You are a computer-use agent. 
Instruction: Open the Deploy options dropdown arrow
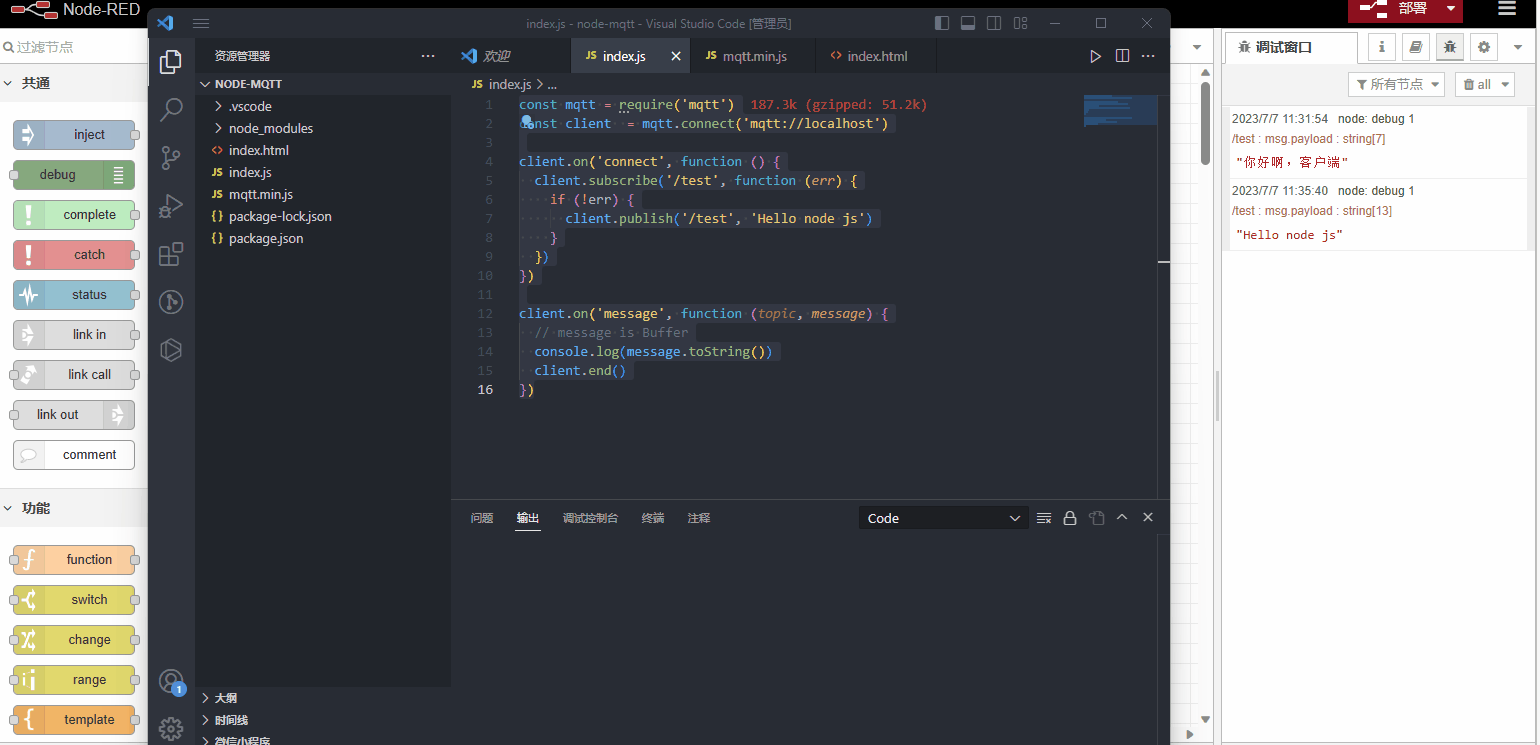click(1451, 9)
